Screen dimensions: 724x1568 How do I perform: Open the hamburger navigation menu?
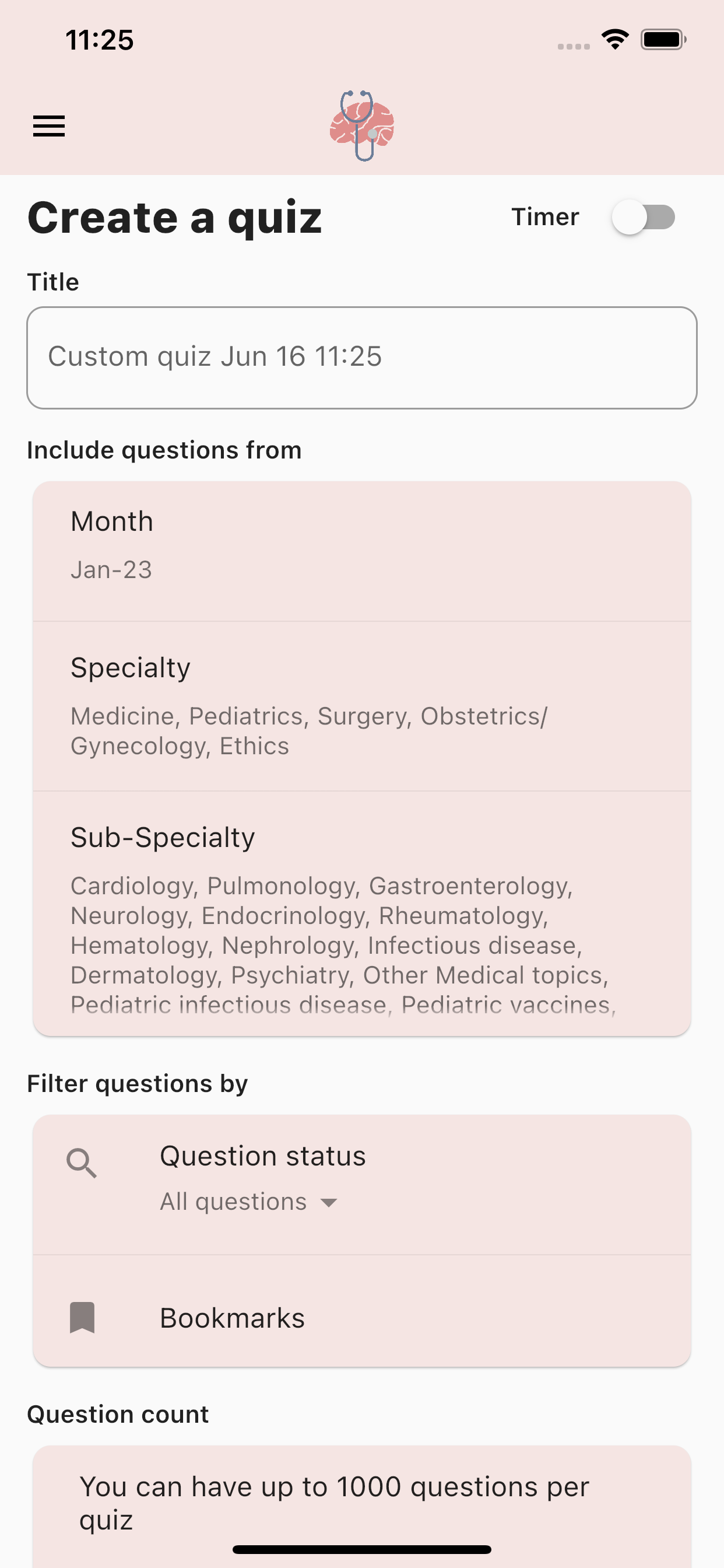coord(48,126)
